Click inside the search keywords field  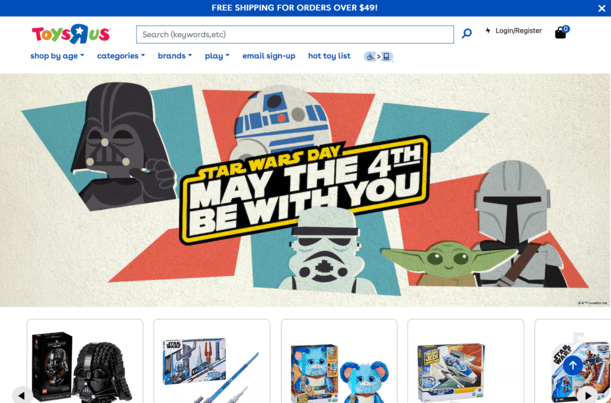295,34
